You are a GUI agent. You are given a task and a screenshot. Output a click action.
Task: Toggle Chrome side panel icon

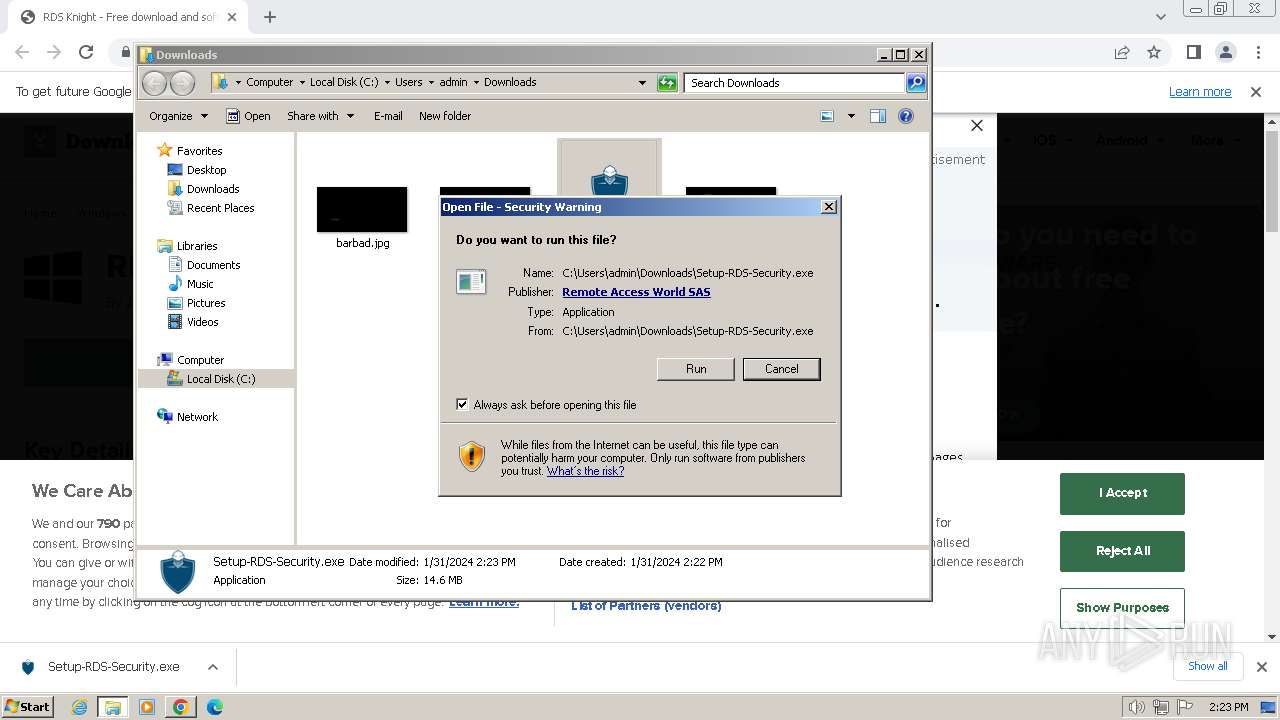point(1193,52)
